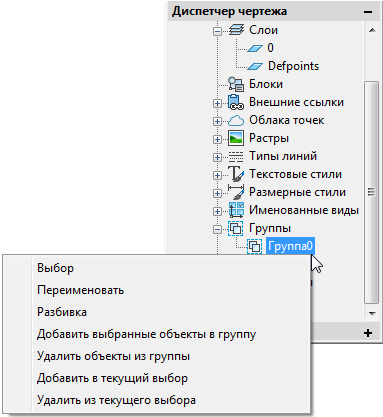This screenshot has height=417, width=383.
Task: Click the Блоки blocks icon
Action: 236,84
